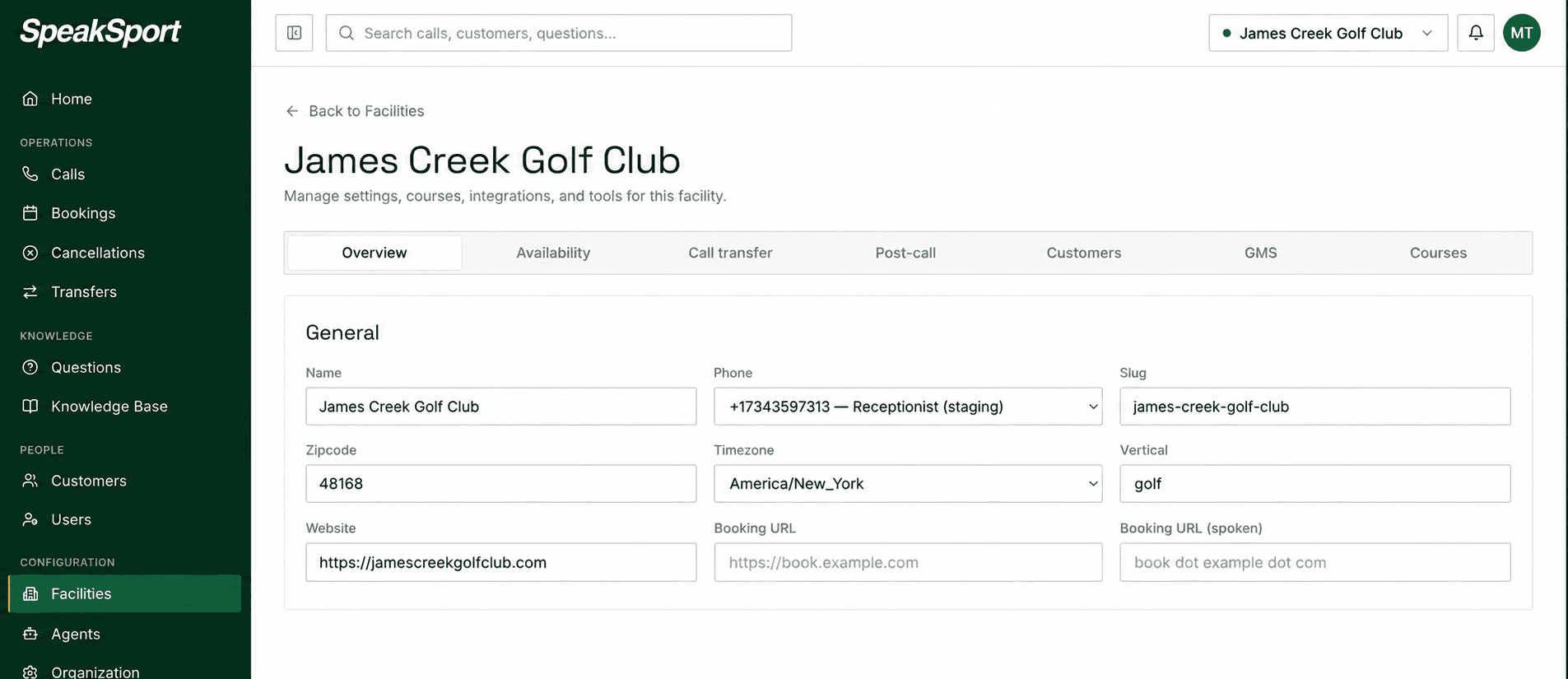Click the Zipcode field containing 48168
Image resolution: width=1568 pixels, height=679 pixels.
(501, 484)
